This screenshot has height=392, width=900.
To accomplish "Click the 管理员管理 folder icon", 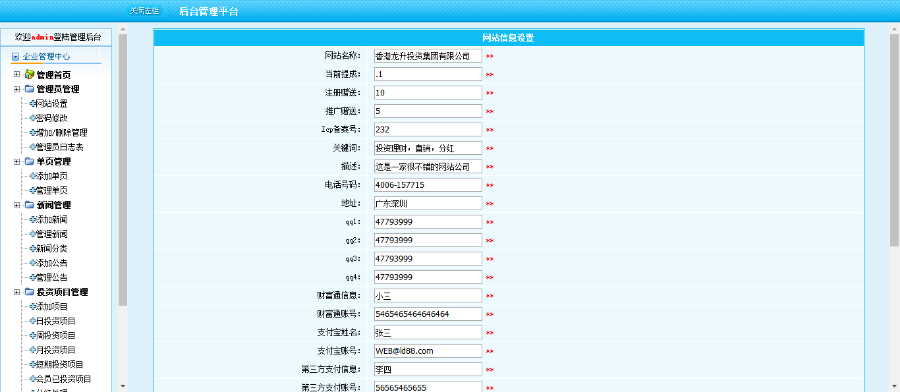I will tap(29, 89).
